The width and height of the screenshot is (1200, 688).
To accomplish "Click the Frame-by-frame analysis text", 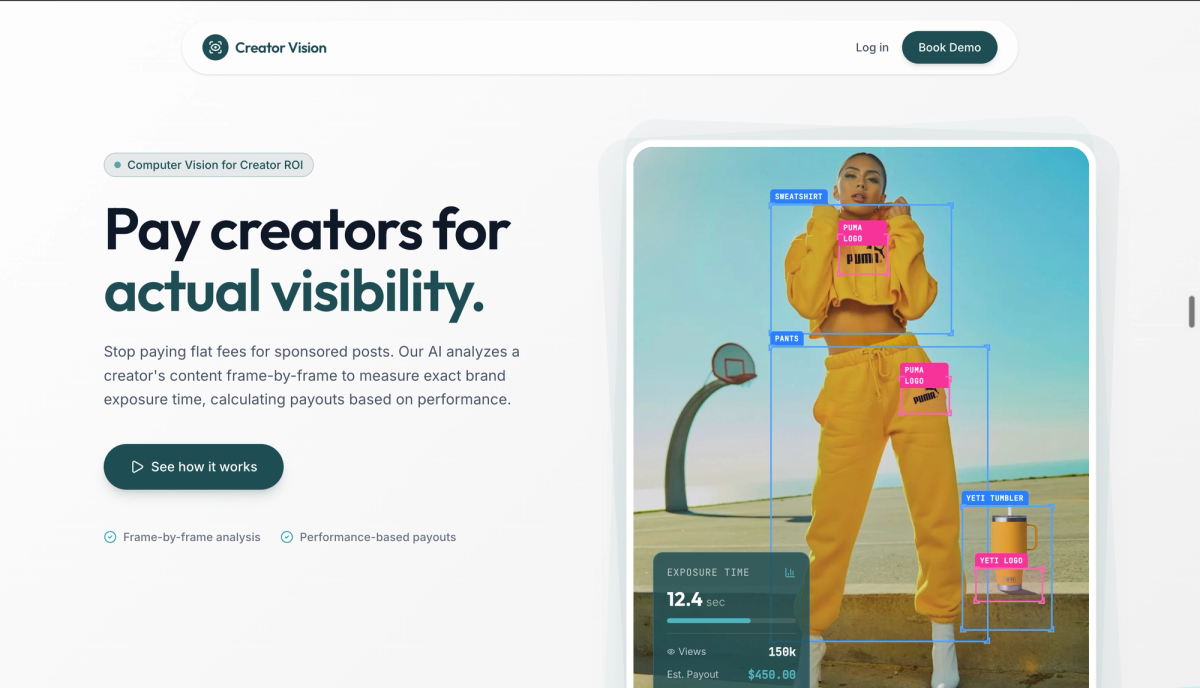I will click(191, 537).
